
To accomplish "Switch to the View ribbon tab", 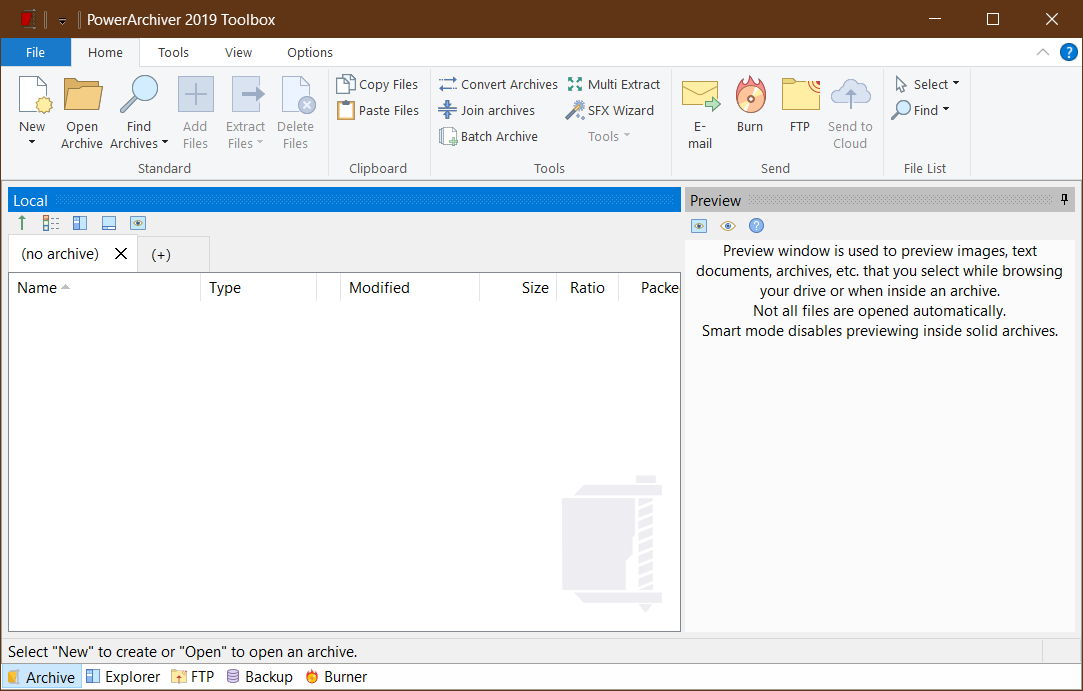I will 238,53.
